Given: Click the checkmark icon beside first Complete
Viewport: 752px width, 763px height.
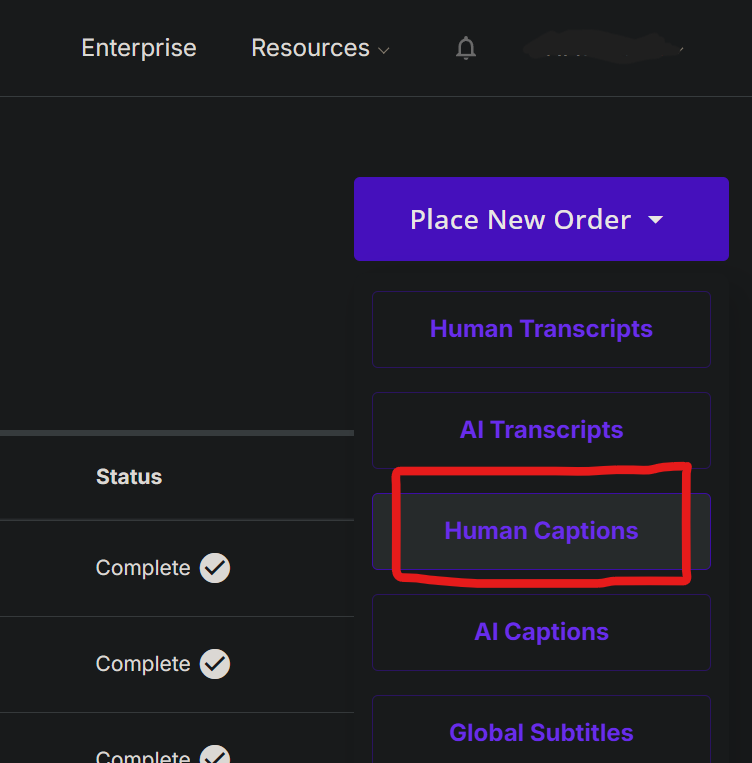Looking at the screenshot, I should 215,568.
